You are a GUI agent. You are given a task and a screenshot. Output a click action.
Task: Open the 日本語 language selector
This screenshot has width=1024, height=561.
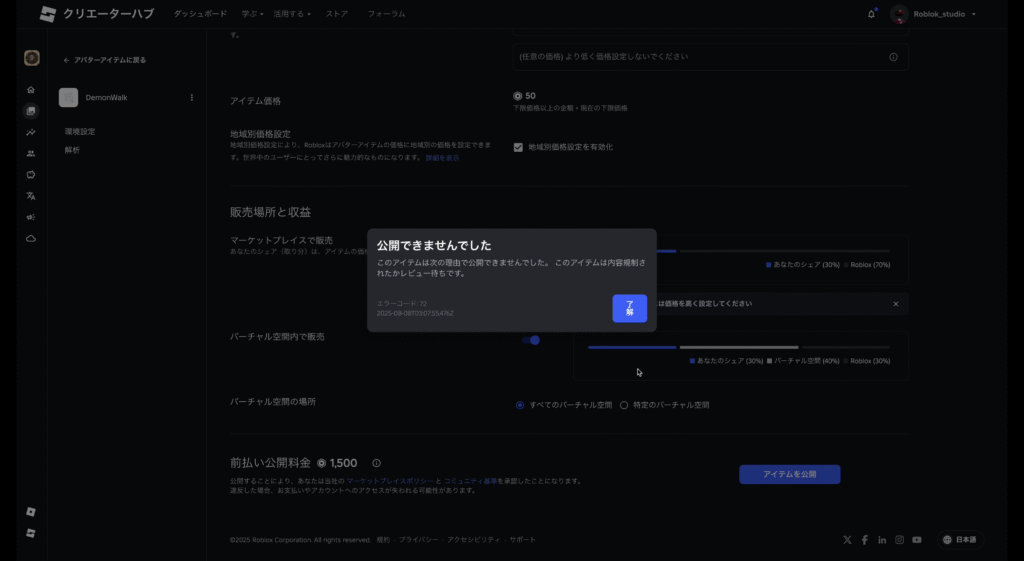[x=960, y=539]
